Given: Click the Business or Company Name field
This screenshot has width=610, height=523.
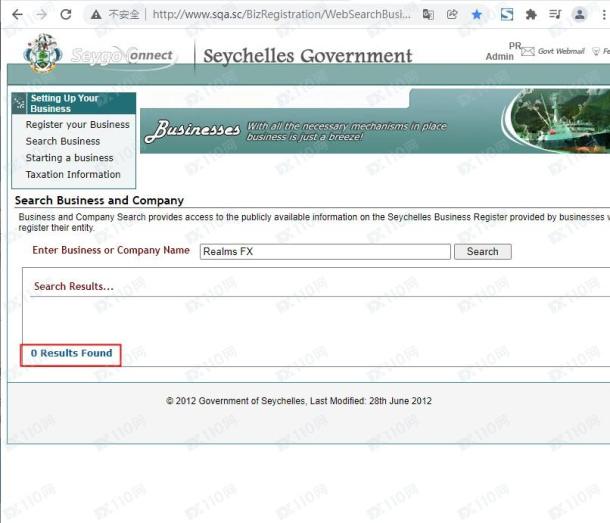Looking at the screenshot, I should click(x=325, y=252).
